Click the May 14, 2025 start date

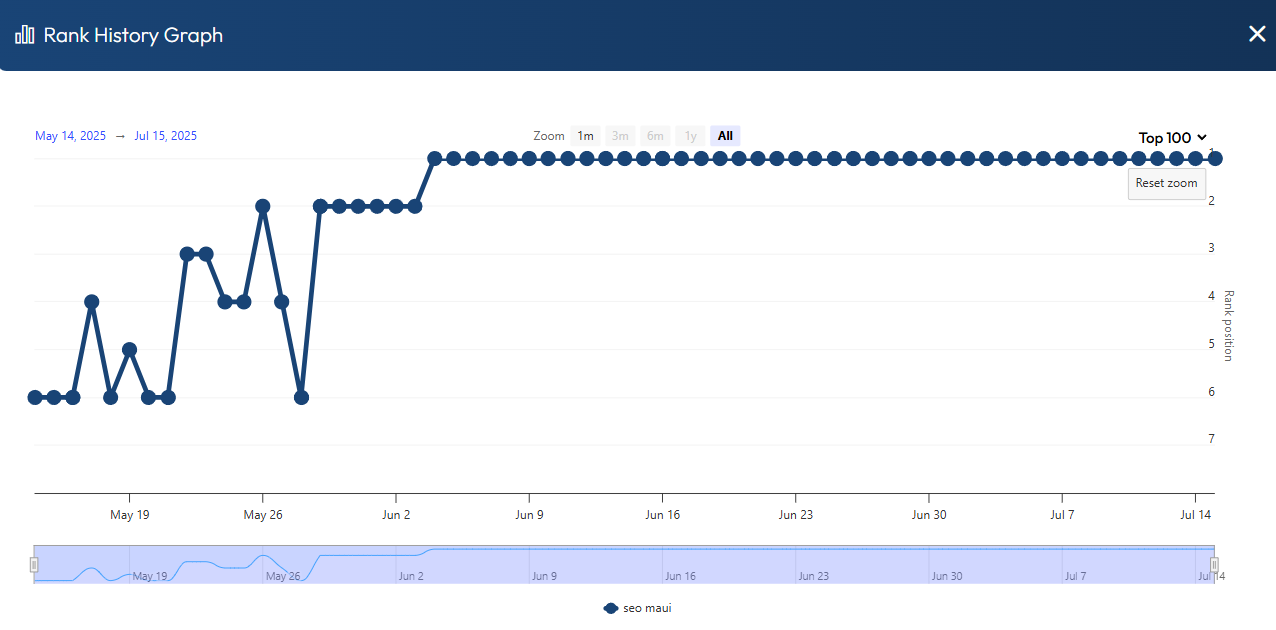click(69, 136)
